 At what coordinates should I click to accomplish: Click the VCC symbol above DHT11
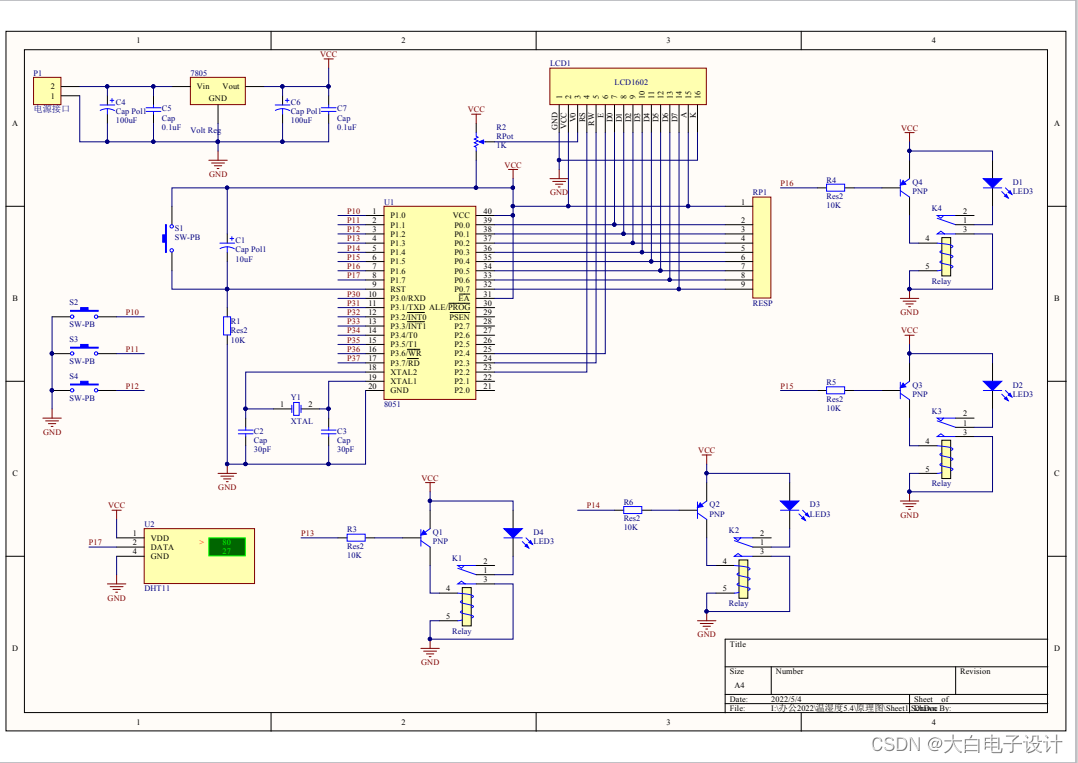pos(116,507)
